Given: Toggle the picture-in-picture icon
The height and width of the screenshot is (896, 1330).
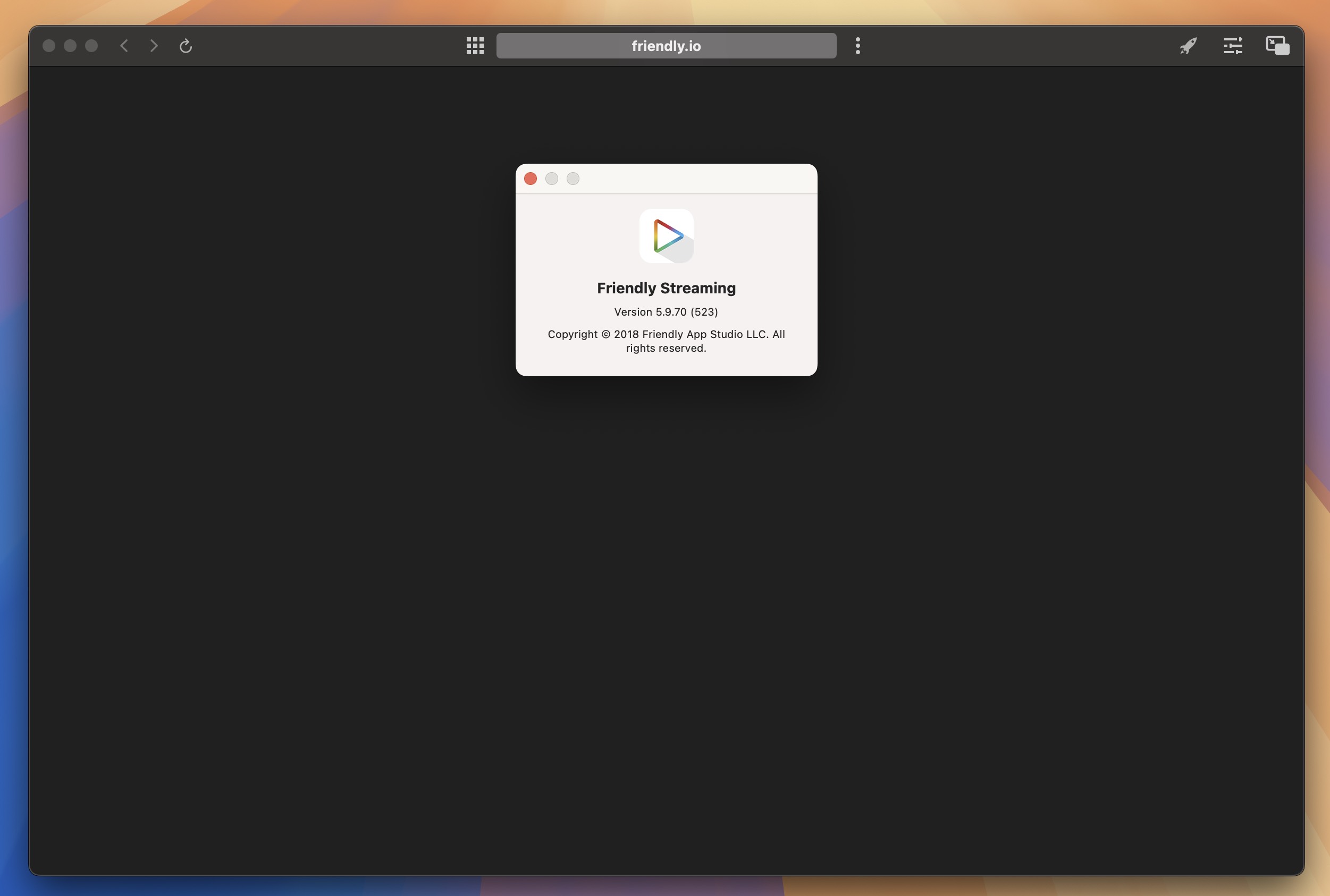Looking at the screenshot, I should [x=1277, y=46].
